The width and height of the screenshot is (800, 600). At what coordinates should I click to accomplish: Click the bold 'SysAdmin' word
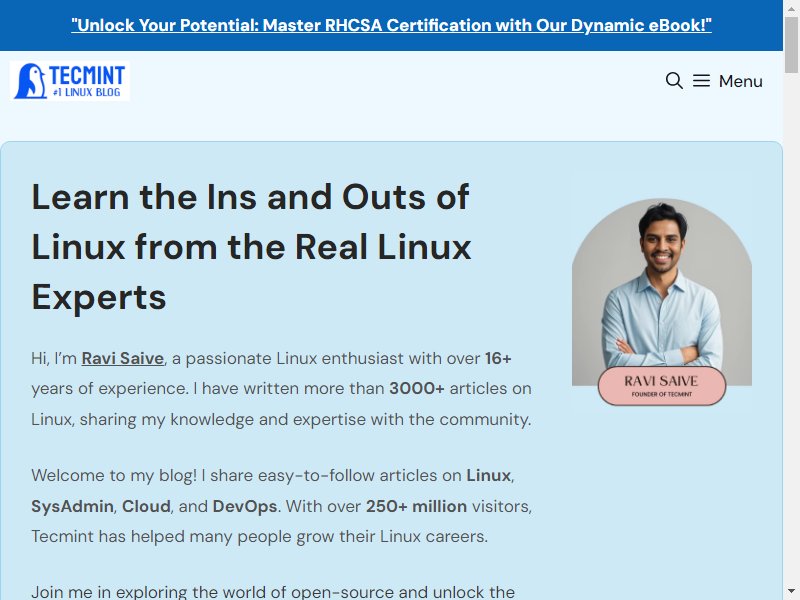click(72, 506)
